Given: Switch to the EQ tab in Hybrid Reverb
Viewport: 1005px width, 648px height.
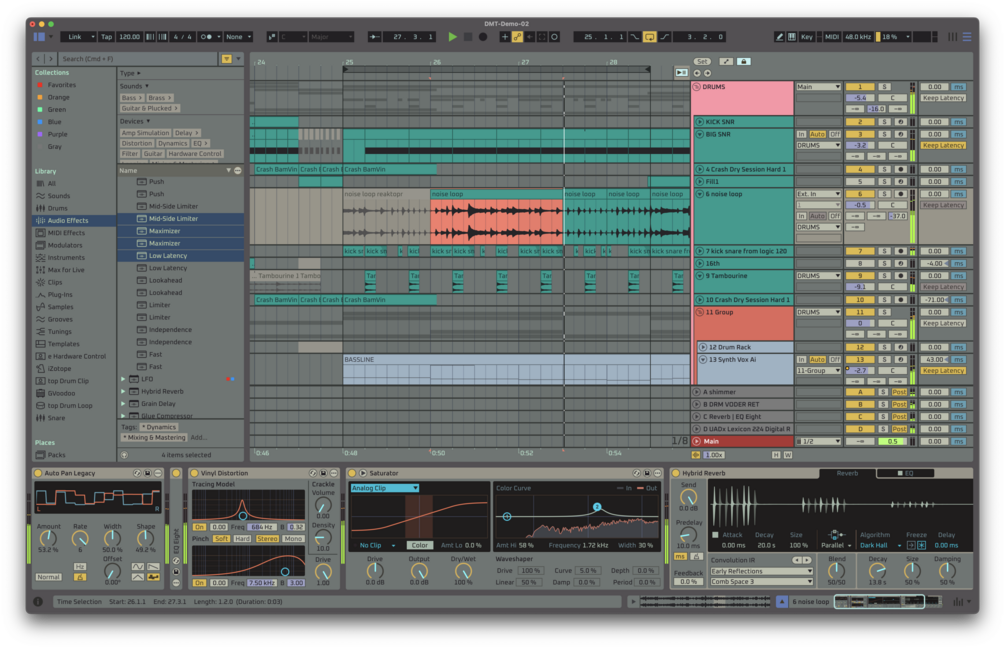Looking at the screenshot, I should point(905,473).
